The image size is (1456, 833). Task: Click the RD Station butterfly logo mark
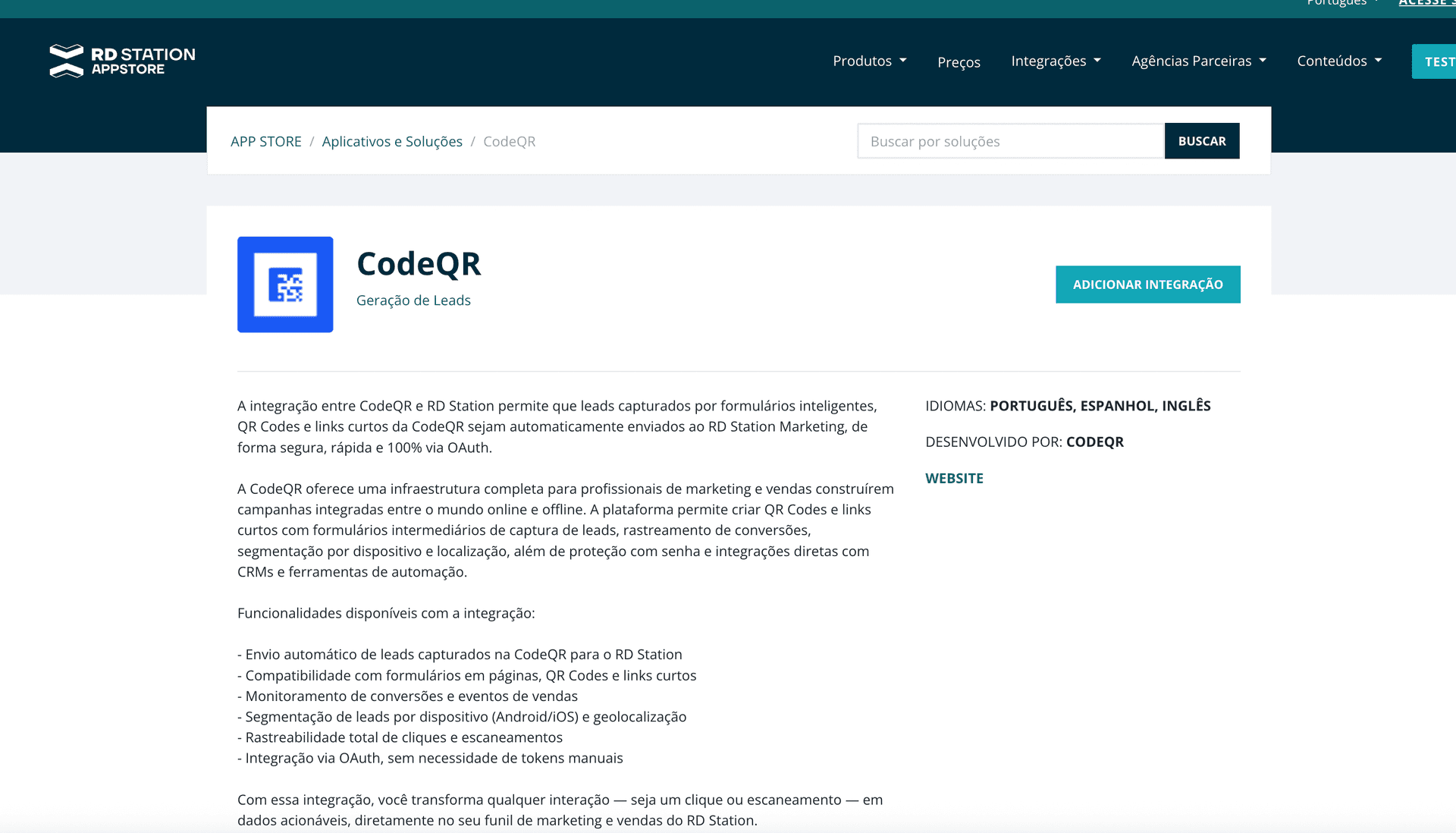pyautogui.click(x=67, y=61)
